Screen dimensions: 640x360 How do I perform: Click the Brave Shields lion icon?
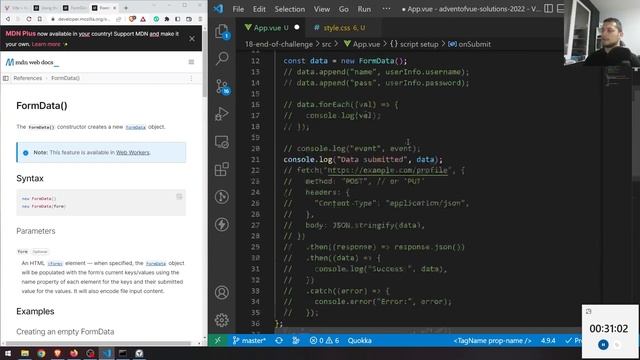coord(132,19)
